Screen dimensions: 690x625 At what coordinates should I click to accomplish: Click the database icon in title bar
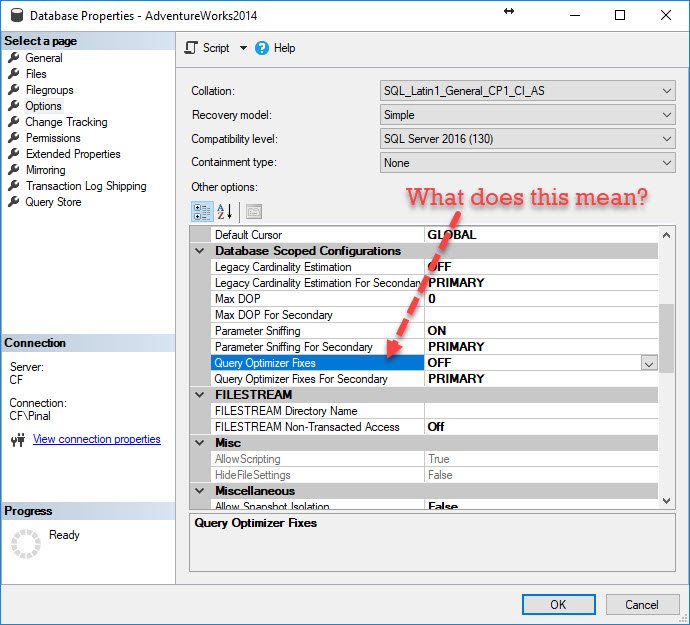17,15
